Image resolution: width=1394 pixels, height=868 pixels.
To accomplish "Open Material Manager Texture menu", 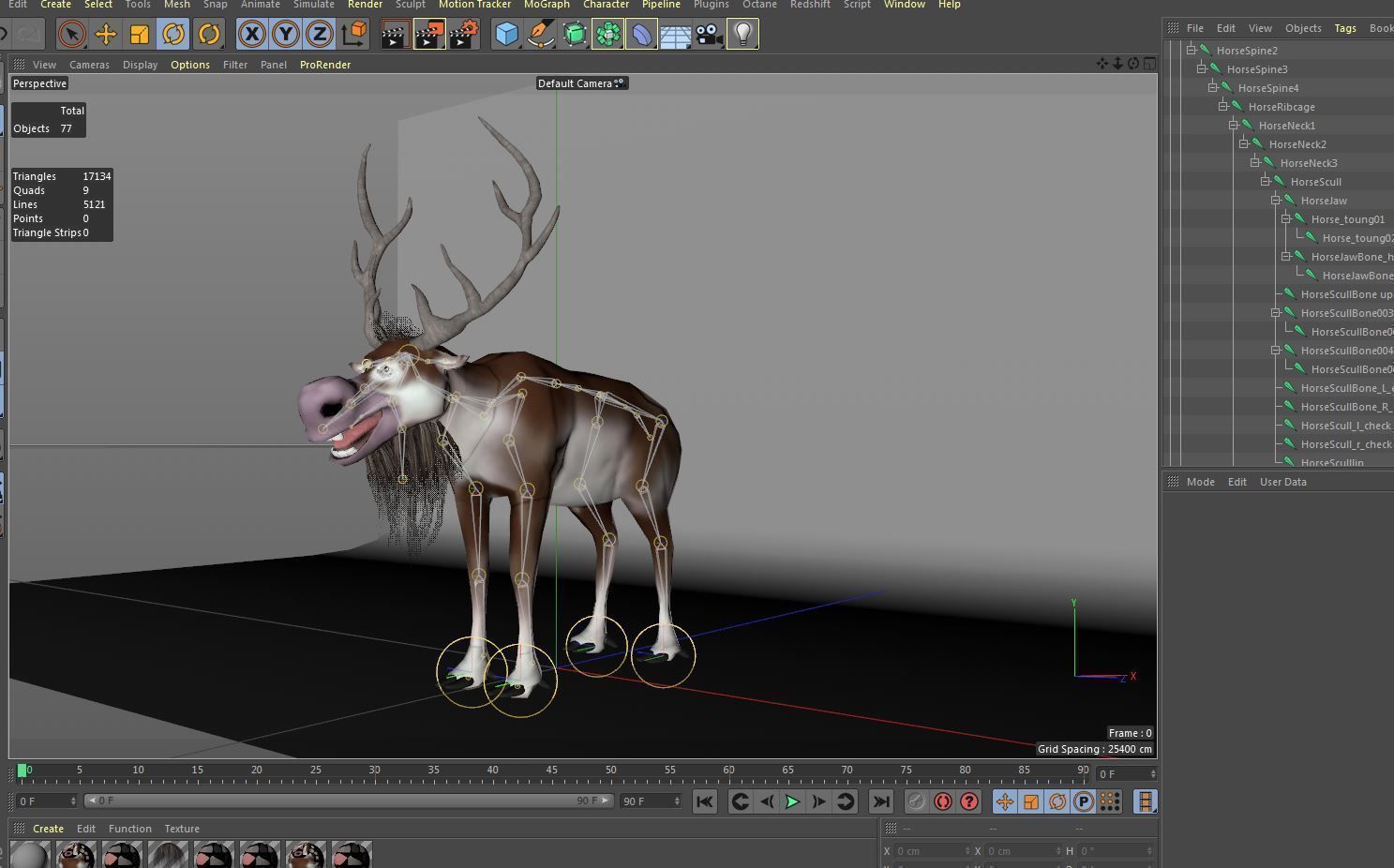I will coord(182,829).
